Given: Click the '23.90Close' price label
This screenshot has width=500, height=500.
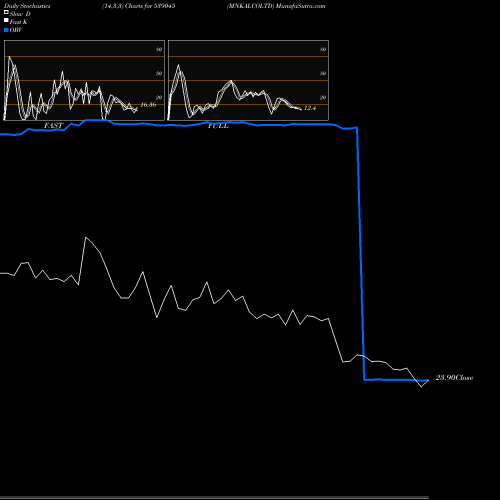Looking at the screenshot, I should click(x=454, y=378).
